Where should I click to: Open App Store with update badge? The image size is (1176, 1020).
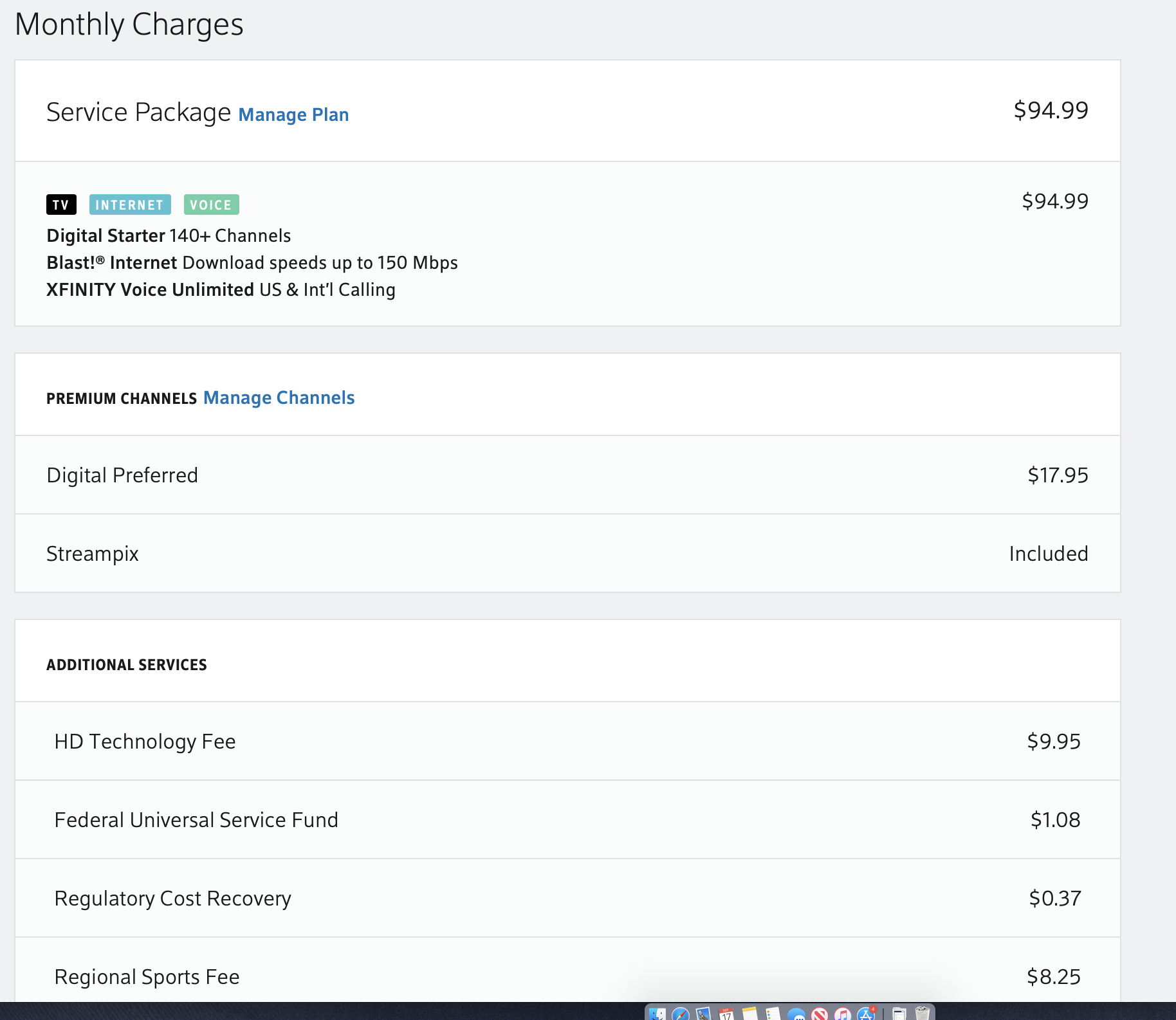[x=867, y=1014]
